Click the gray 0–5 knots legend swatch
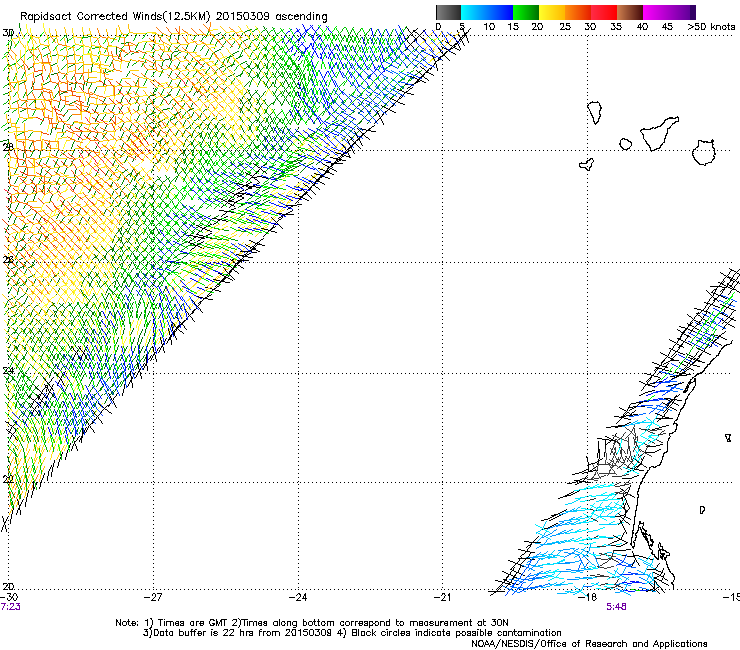The width and height of the screenshot is (740, 650). coord(448,12)
